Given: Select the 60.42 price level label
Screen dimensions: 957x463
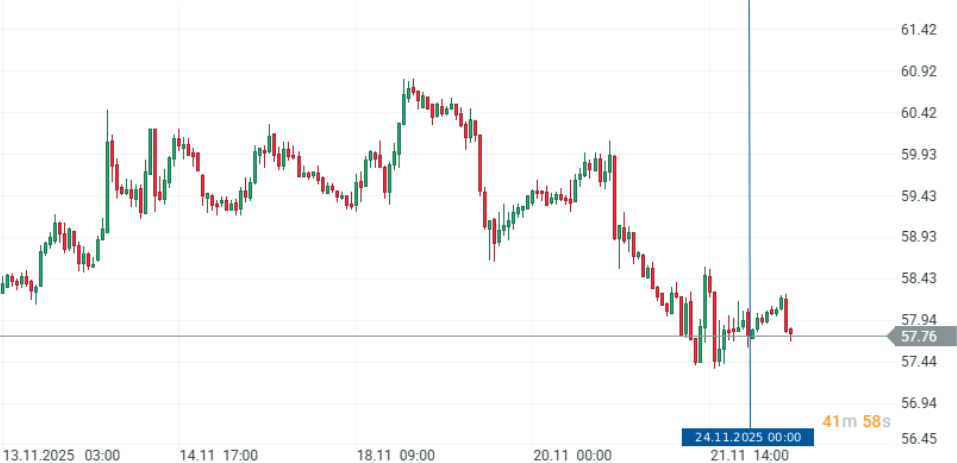Looking at the screenshot, I should click(918, 113).
